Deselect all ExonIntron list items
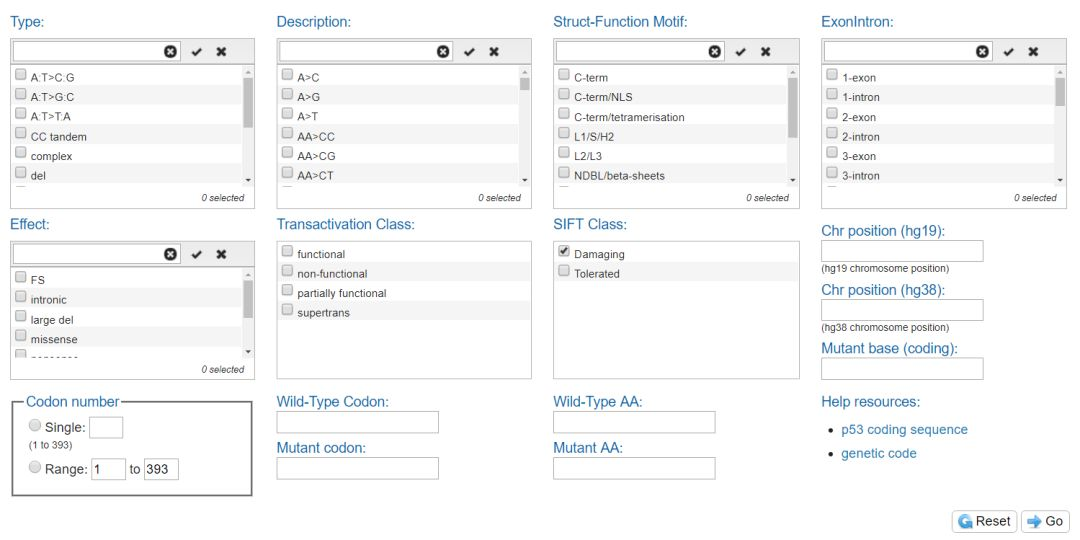Image resolution: width=1080 pixels, height=540 pixels. click(1033, 51)
